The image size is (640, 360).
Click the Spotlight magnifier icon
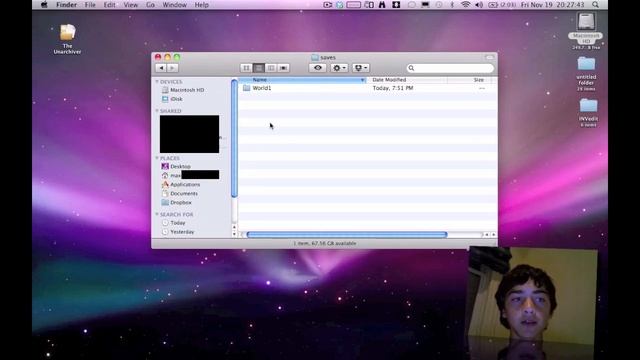pos(596,5)
